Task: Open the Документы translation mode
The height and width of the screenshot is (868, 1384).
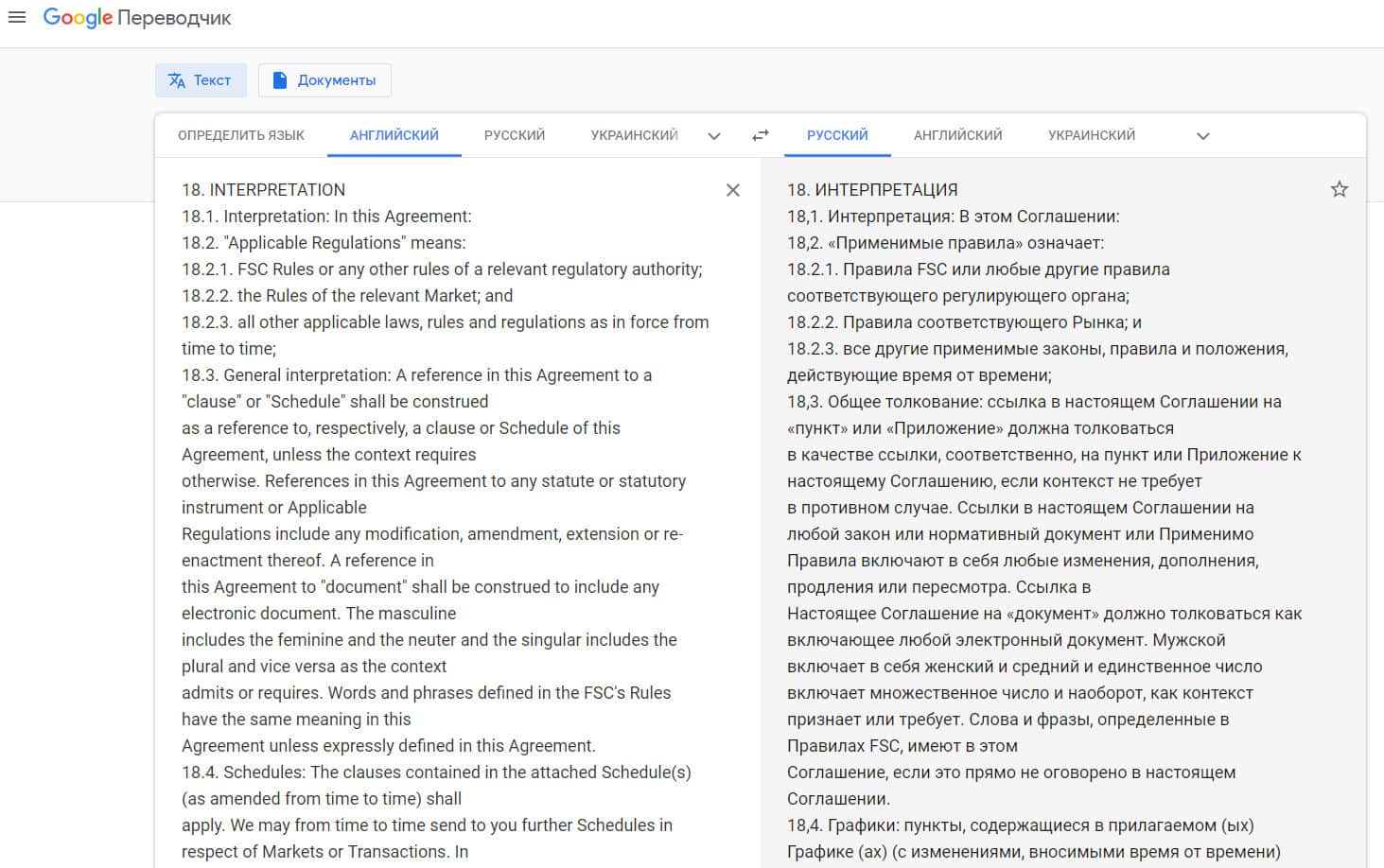Action: point(324,80)
